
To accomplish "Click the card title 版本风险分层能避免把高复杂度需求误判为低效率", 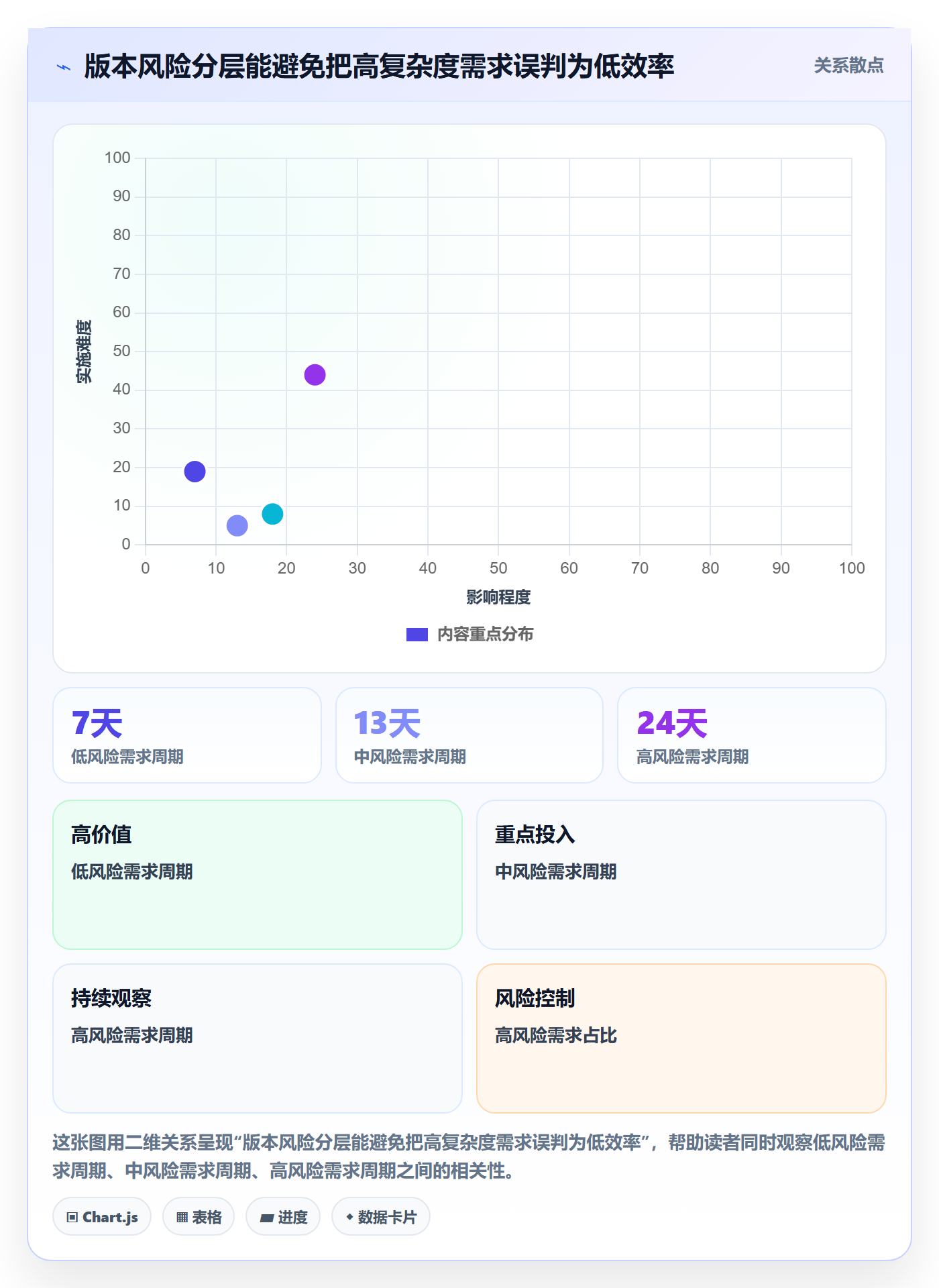I will click(x=379, y=66).
